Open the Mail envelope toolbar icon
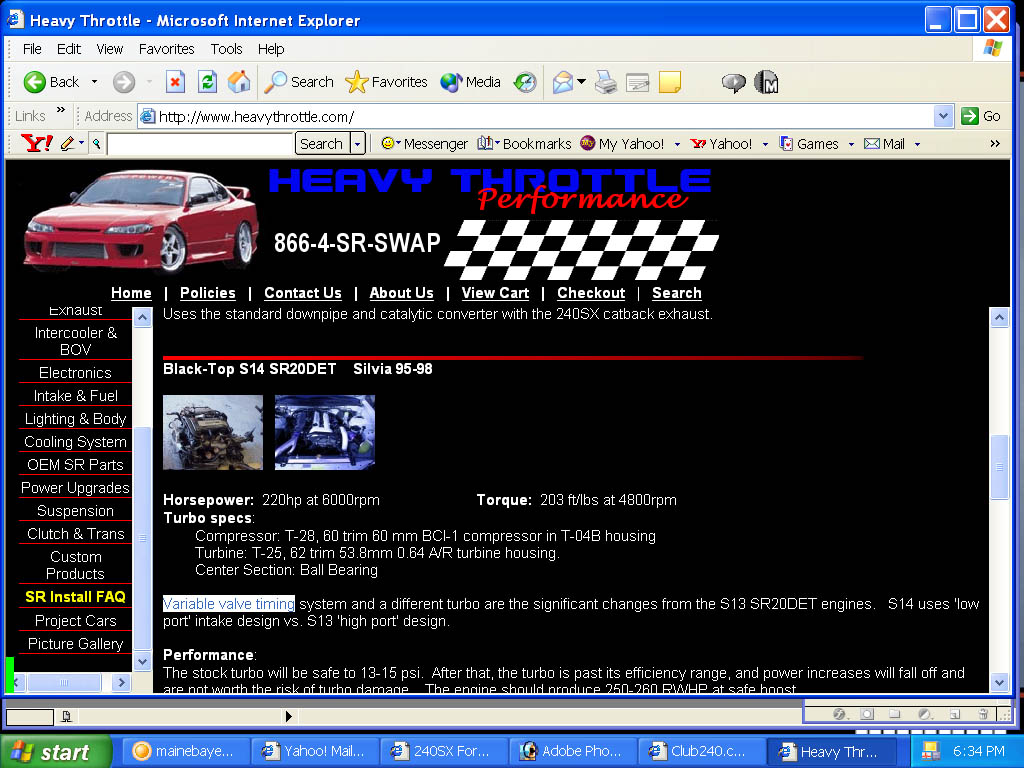The image size is (1024, 768). [x=563, y=82]
